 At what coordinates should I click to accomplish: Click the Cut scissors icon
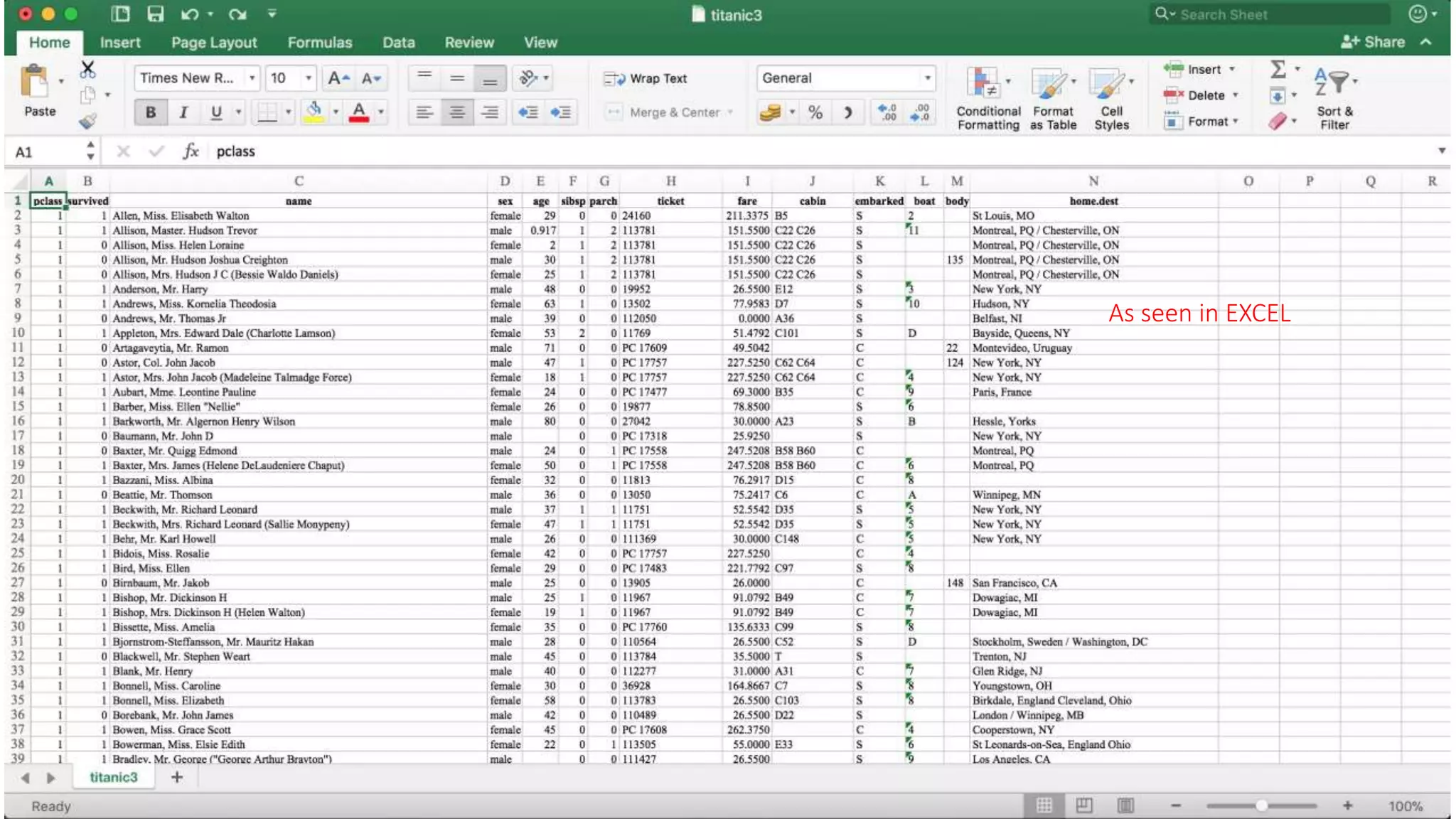pyautogui.click(x=87, y=69)
